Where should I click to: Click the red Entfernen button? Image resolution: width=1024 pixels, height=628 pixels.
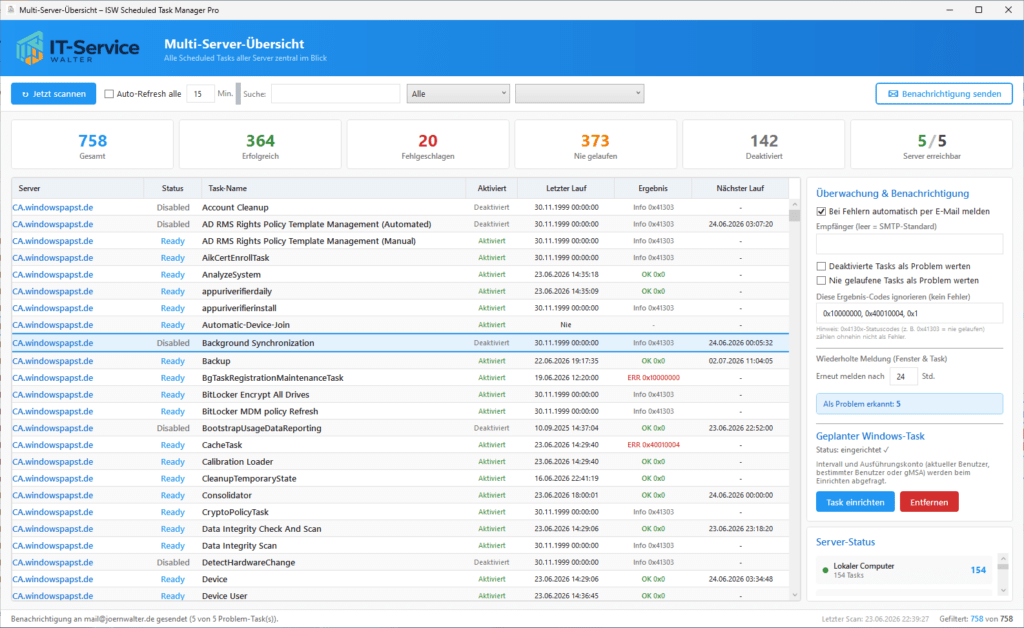pyautogui.click(x=929, y=502)
